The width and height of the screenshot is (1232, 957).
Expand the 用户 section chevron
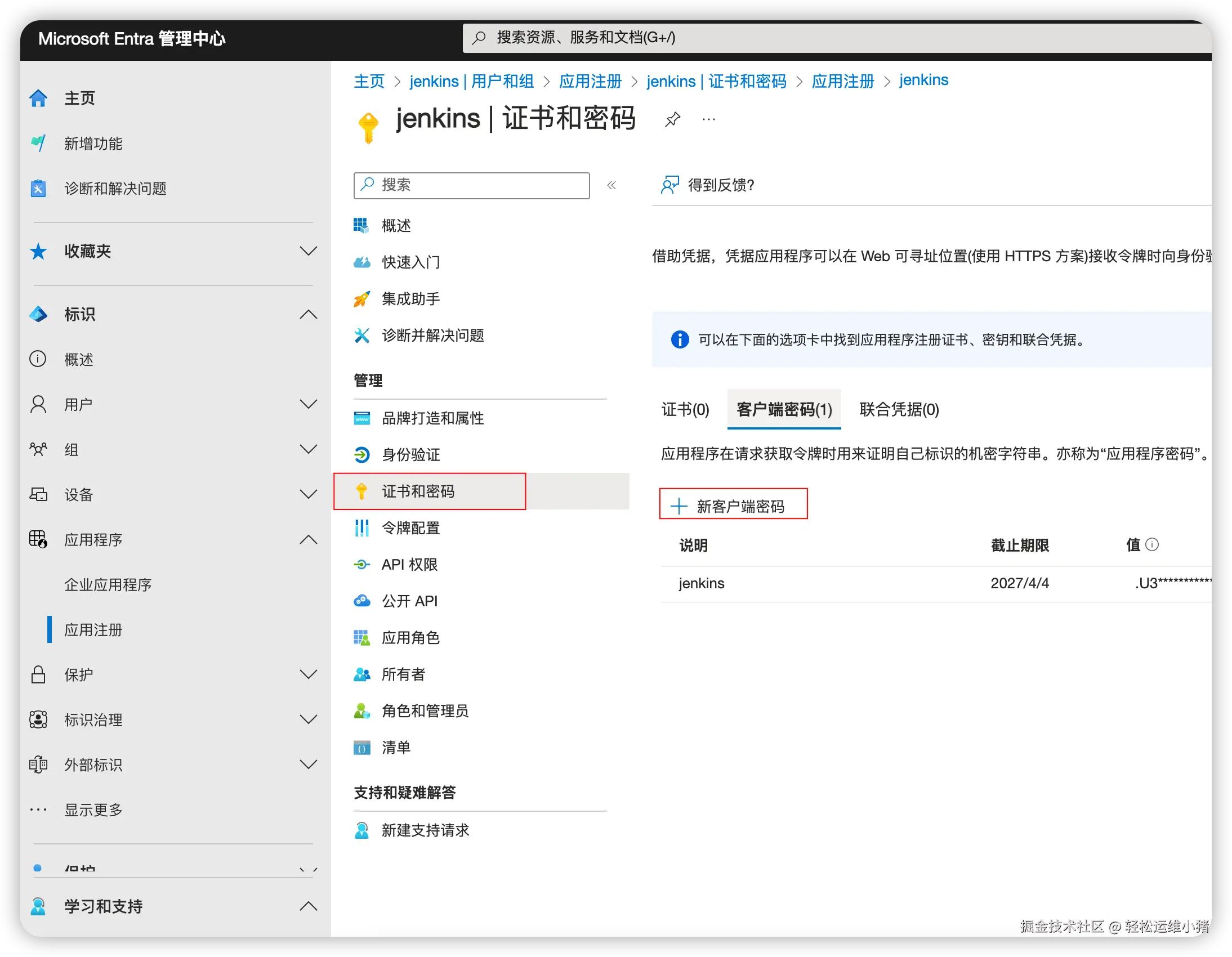click(x=308, y=404)
